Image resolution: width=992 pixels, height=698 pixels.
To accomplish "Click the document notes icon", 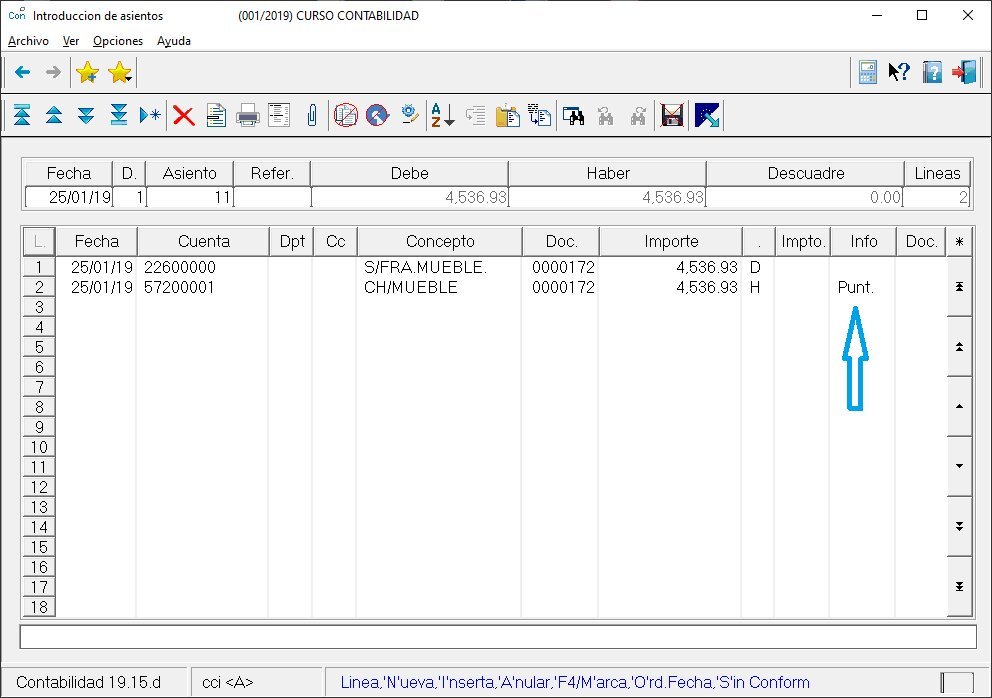I will [x=216, y=116].
